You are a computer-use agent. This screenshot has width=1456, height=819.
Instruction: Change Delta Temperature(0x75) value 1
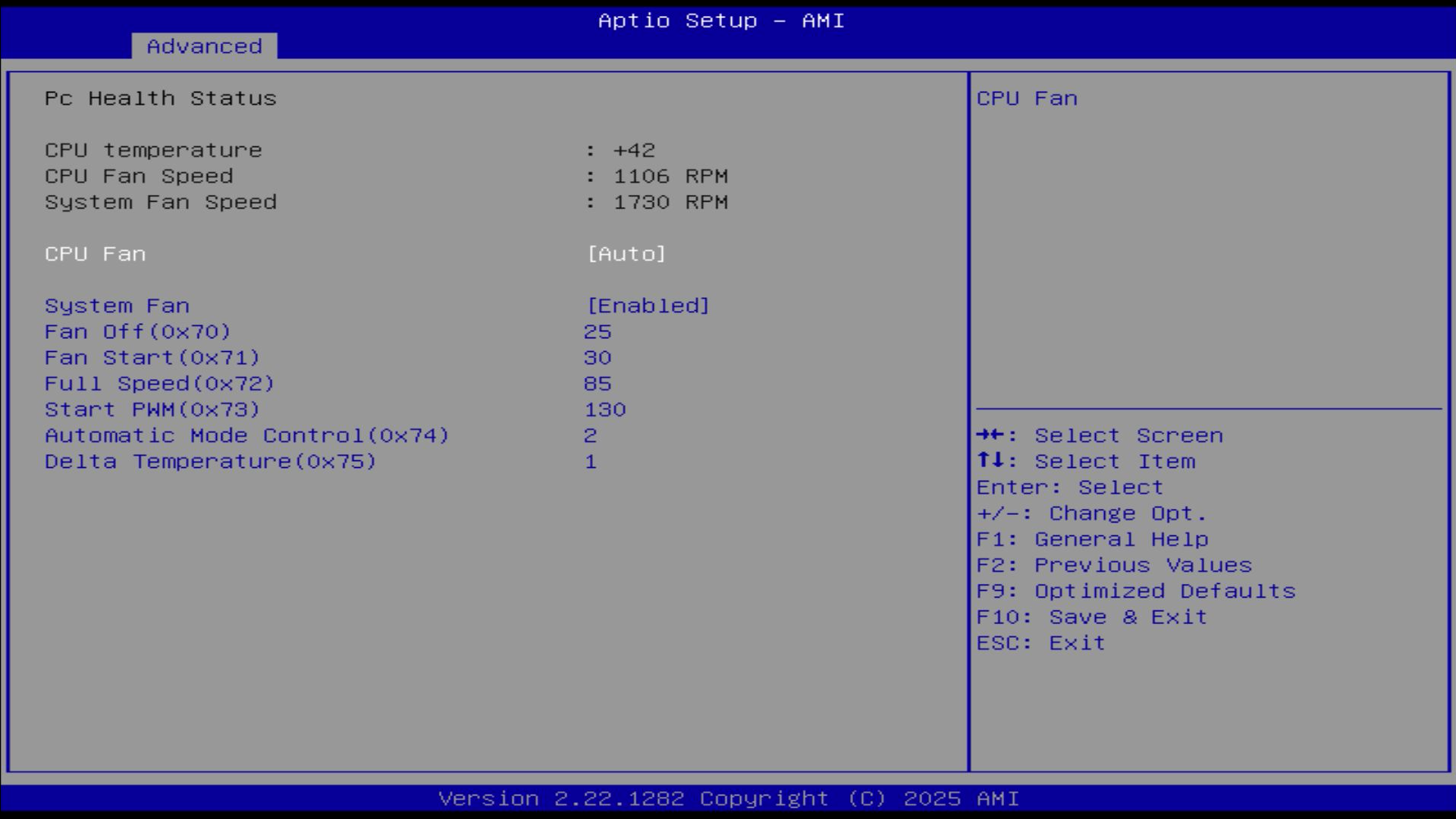click(591, 462)
